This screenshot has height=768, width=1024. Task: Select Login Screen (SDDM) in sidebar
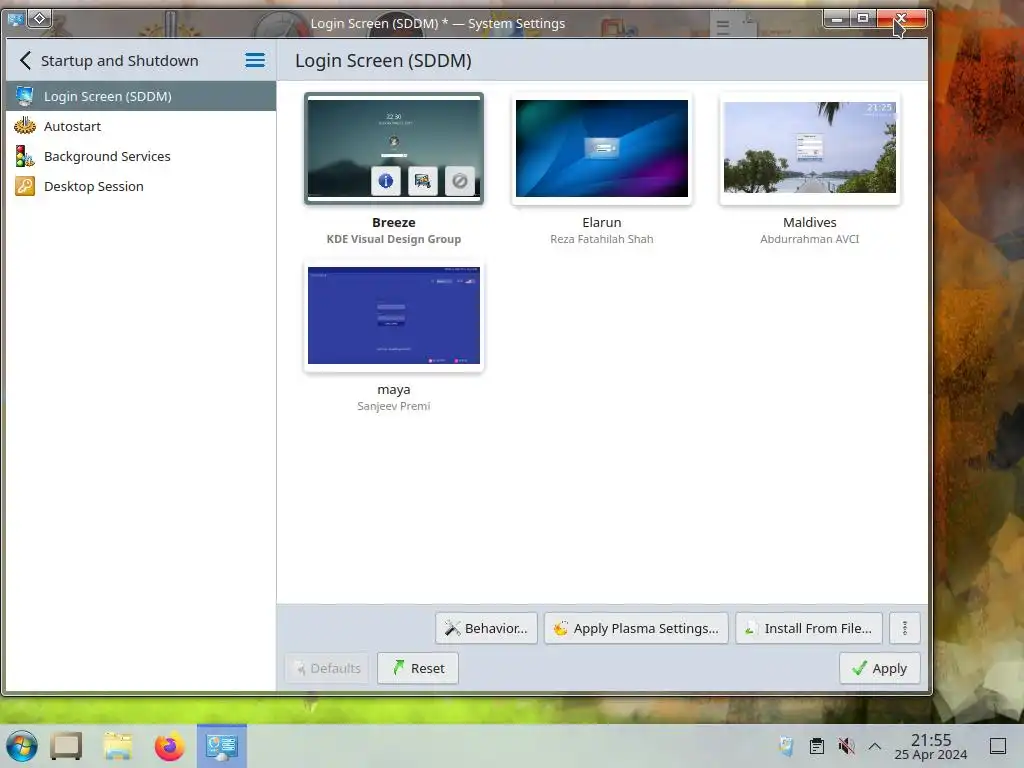tap(140, 96)
